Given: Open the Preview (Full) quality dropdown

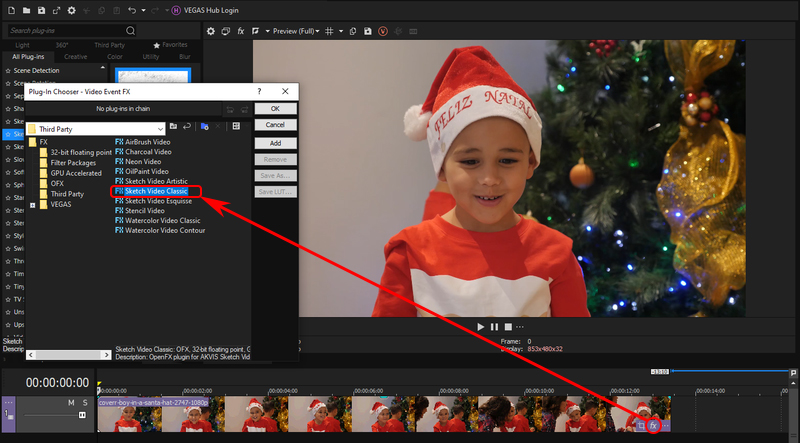Looking at the screenshot, I should coord(296,31).
